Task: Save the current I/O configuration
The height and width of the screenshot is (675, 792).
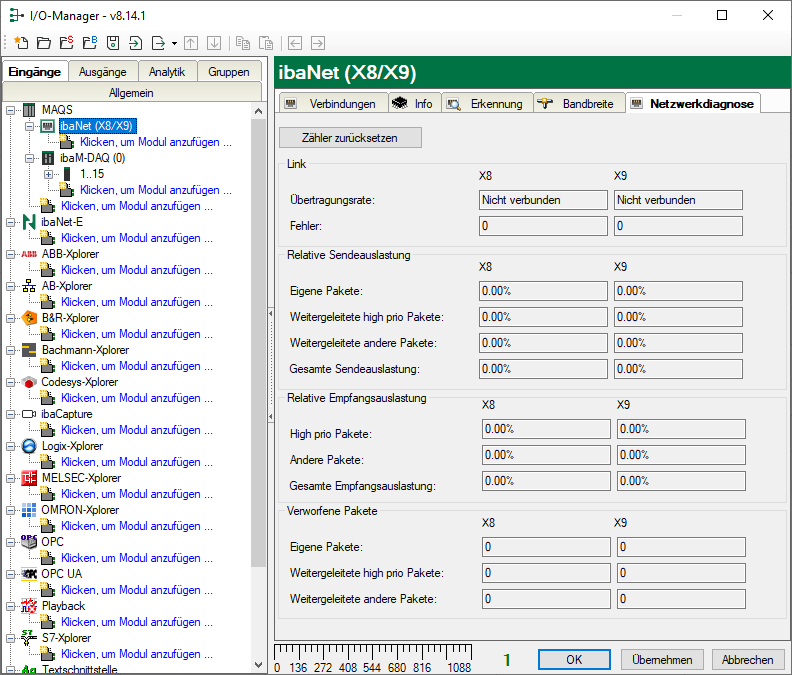Action: (113, 43)
